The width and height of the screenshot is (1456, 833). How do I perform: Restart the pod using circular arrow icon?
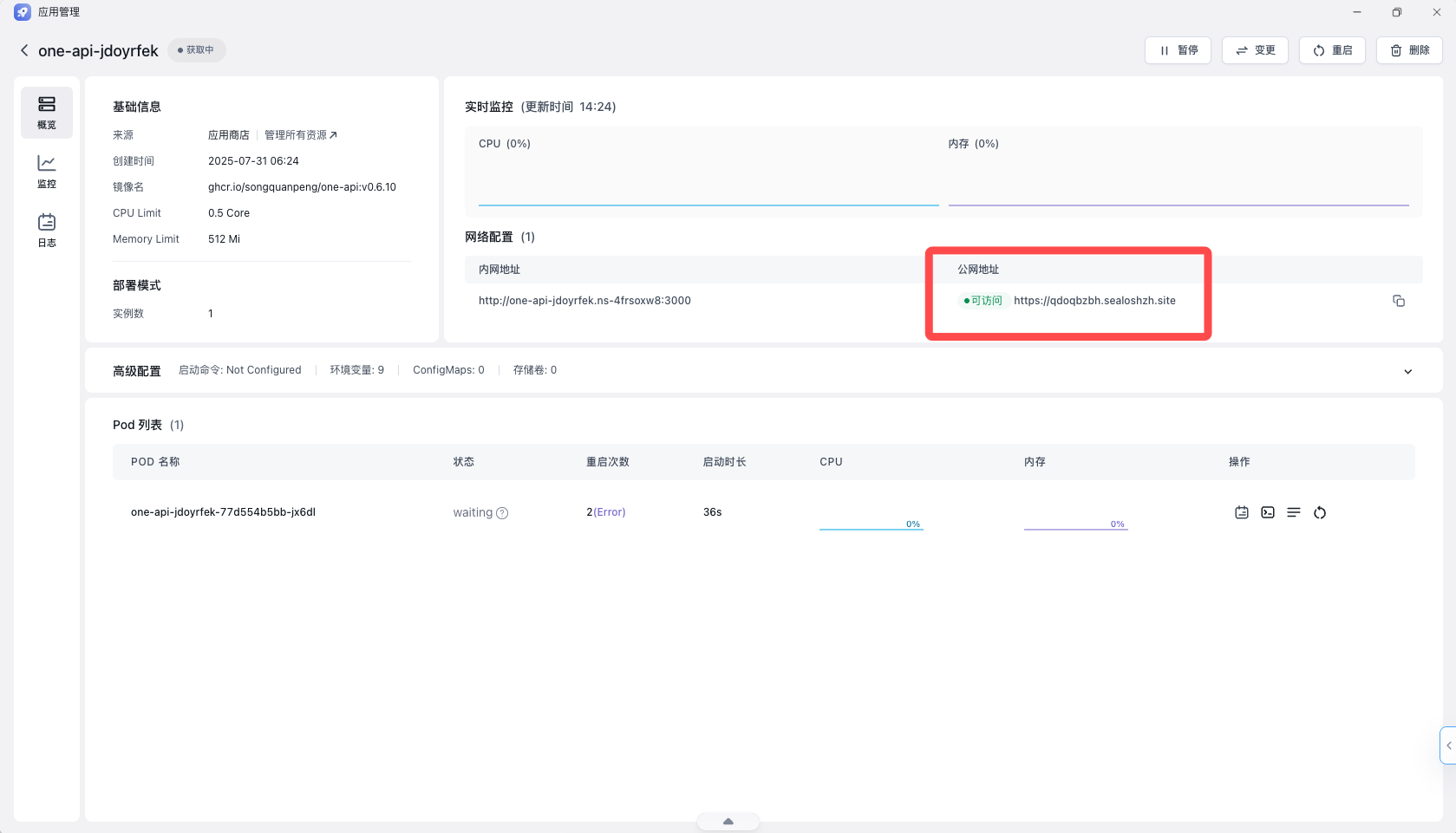coord(1320,512)
